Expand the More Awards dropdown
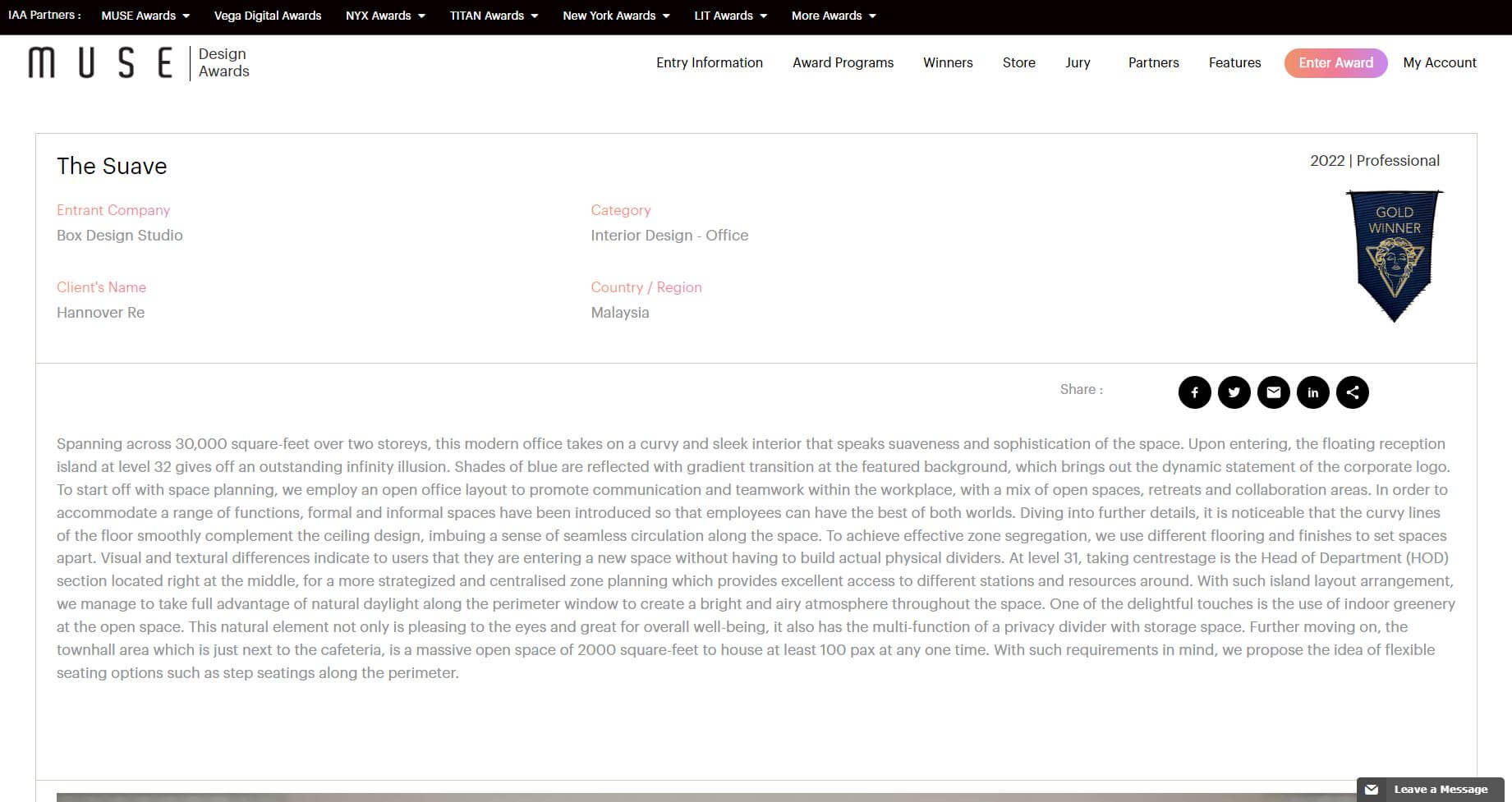 point(834,16)
